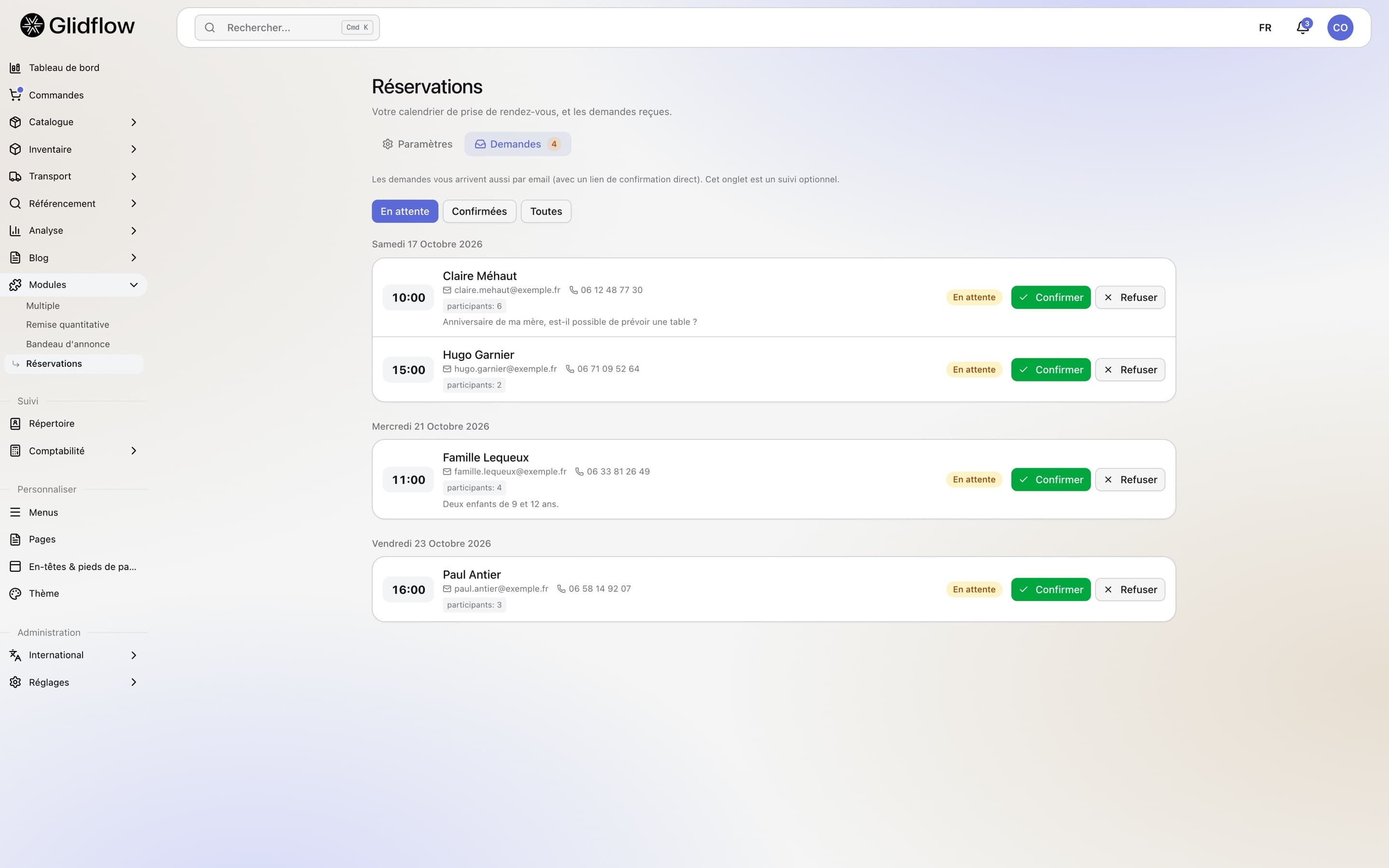The image size is (1389, 868).
Task: Click the Rechercher search field
Action: 287,27
